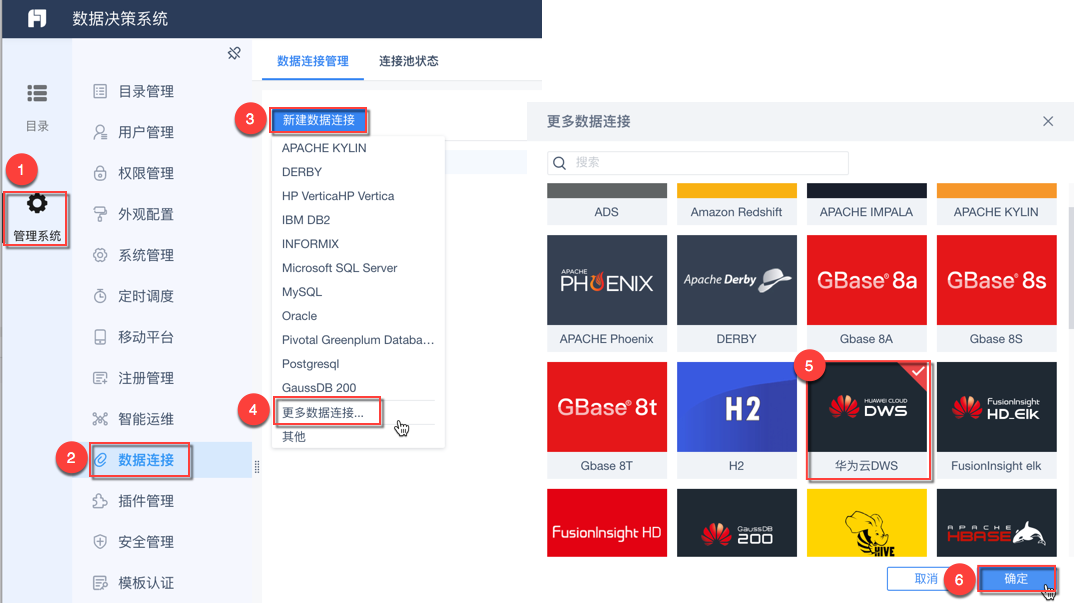
Task: Open 注册管理 in sidebar
Action: click(x=146, y=378)
